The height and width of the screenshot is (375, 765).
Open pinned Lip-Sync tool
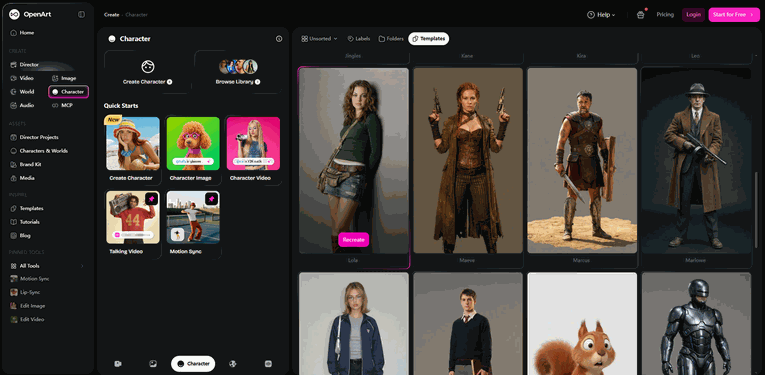[25, 292]
